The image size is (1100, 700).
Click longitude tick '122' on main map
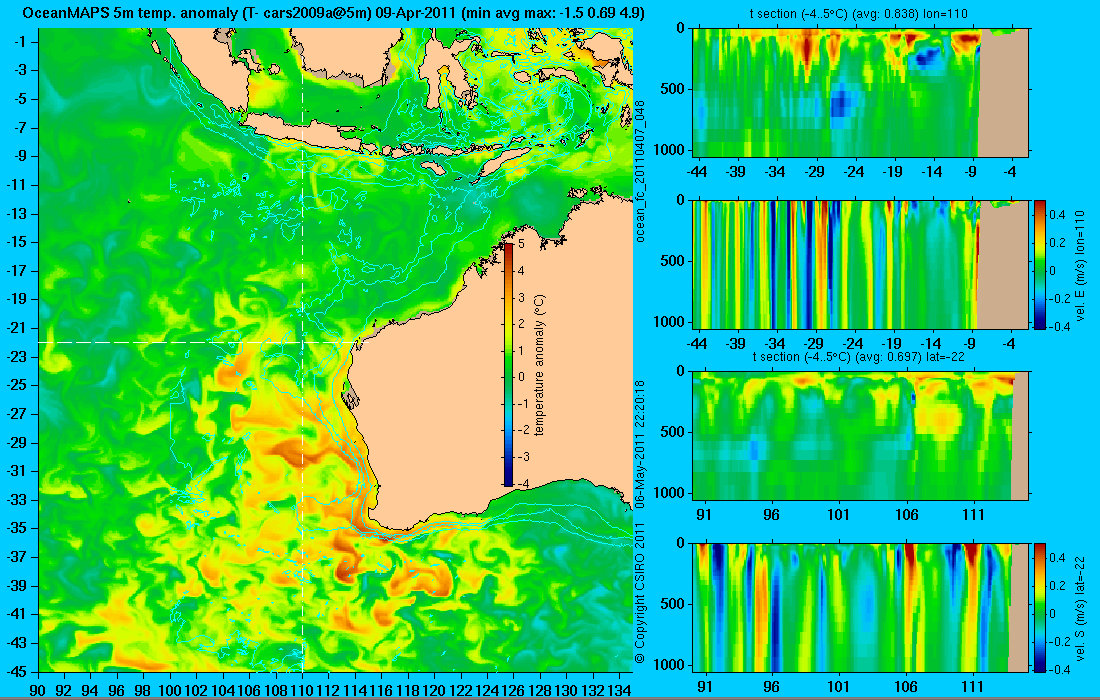click(461, 690)
